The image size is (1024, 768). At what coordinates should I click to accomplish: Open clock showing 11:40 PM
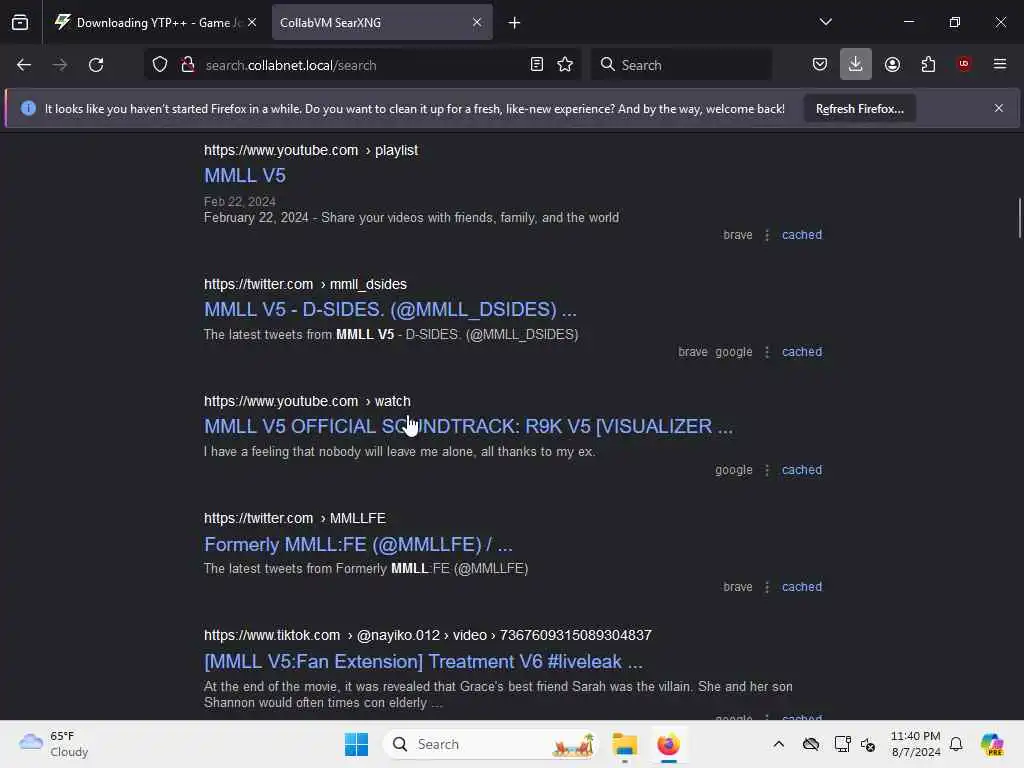coord(916,744)
